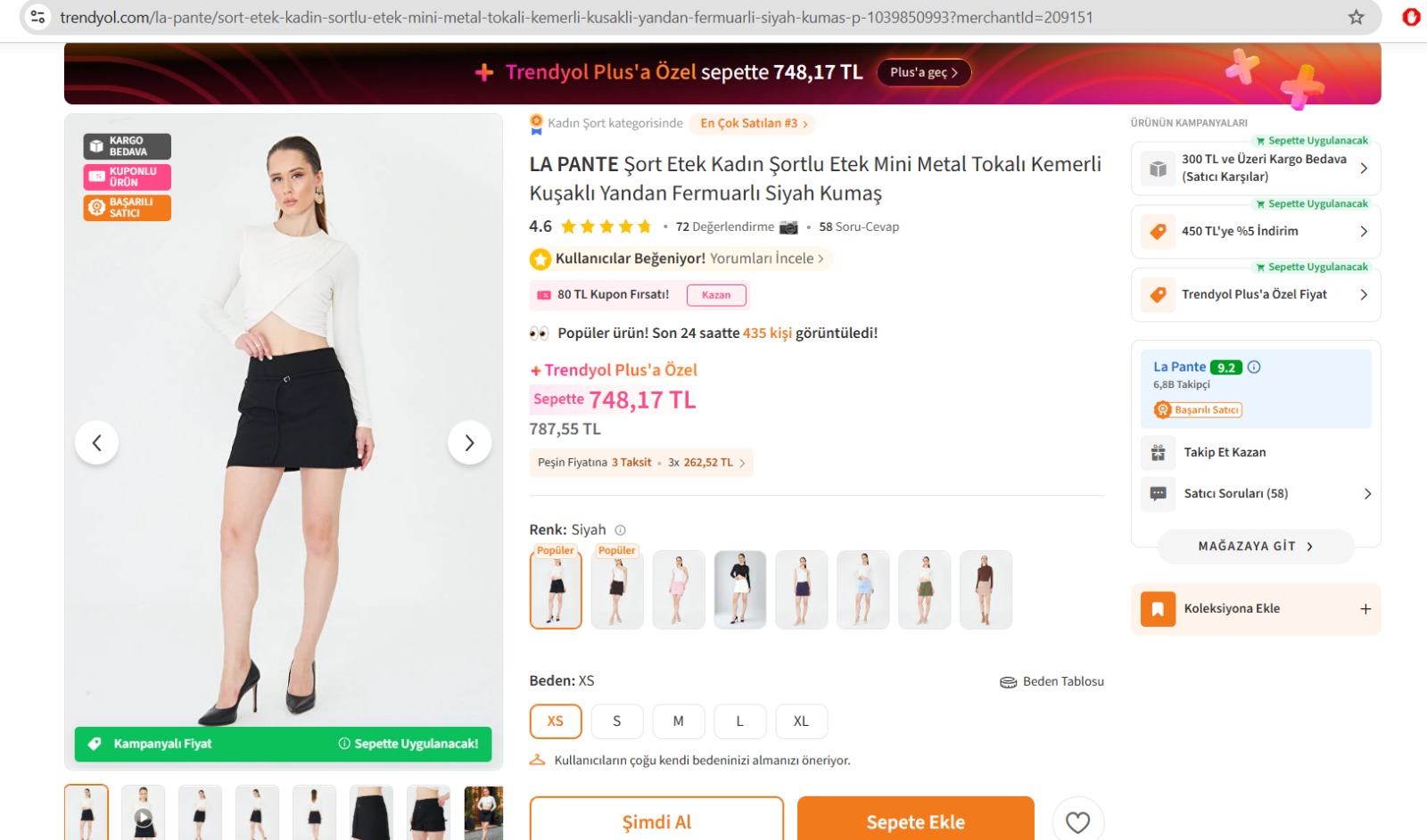Click the chat icon beside Satıcı Soruları

(1158, 493)
